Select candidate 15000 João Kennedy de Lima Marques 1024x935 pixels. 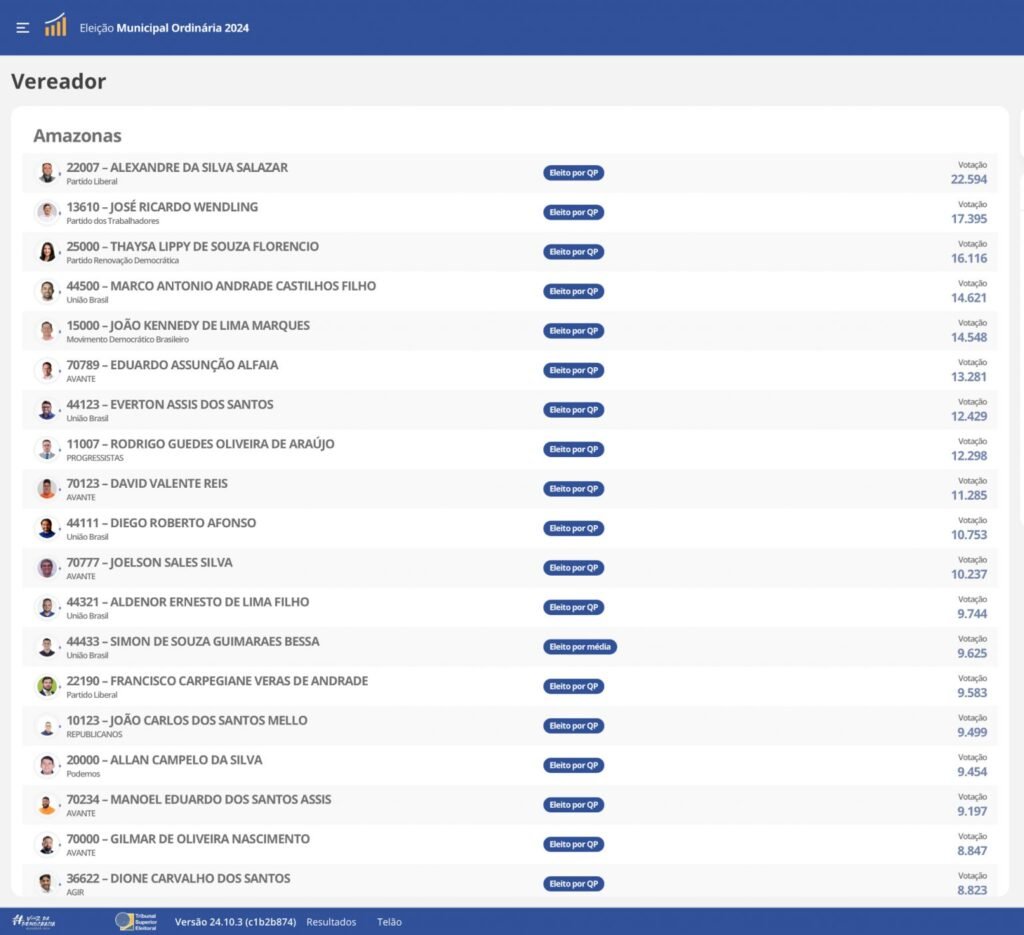tap(188, 325)
